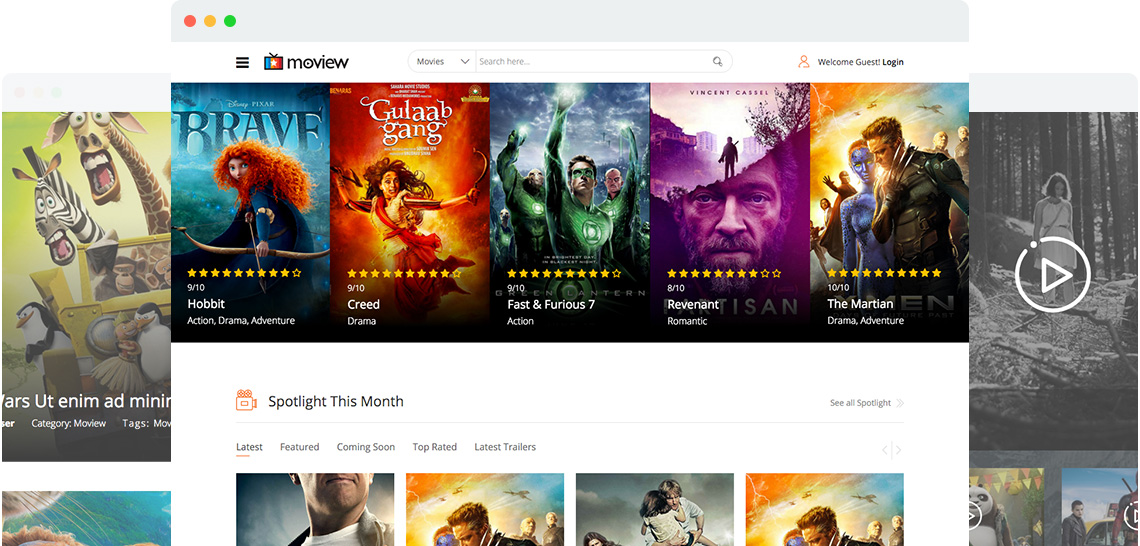Click the Spotlight film camera icon
Image resolution: width=1140 pixels, height=546 pixels.
[x=246, y=401]
